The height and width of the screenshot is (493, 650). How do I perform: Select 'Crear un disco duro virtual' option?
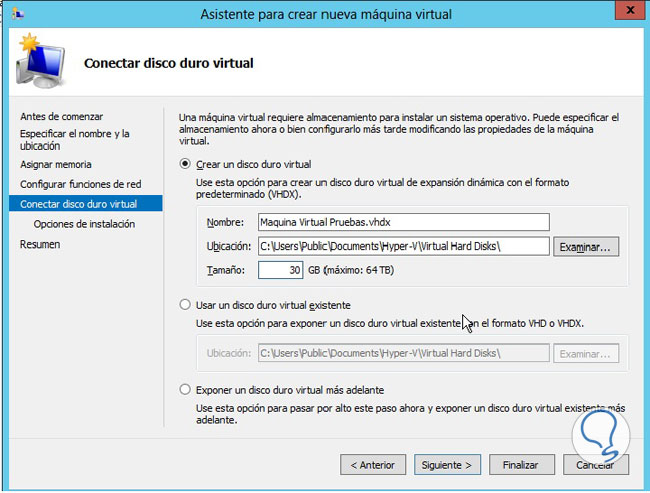pyautogui.click(x=184, y=163)
